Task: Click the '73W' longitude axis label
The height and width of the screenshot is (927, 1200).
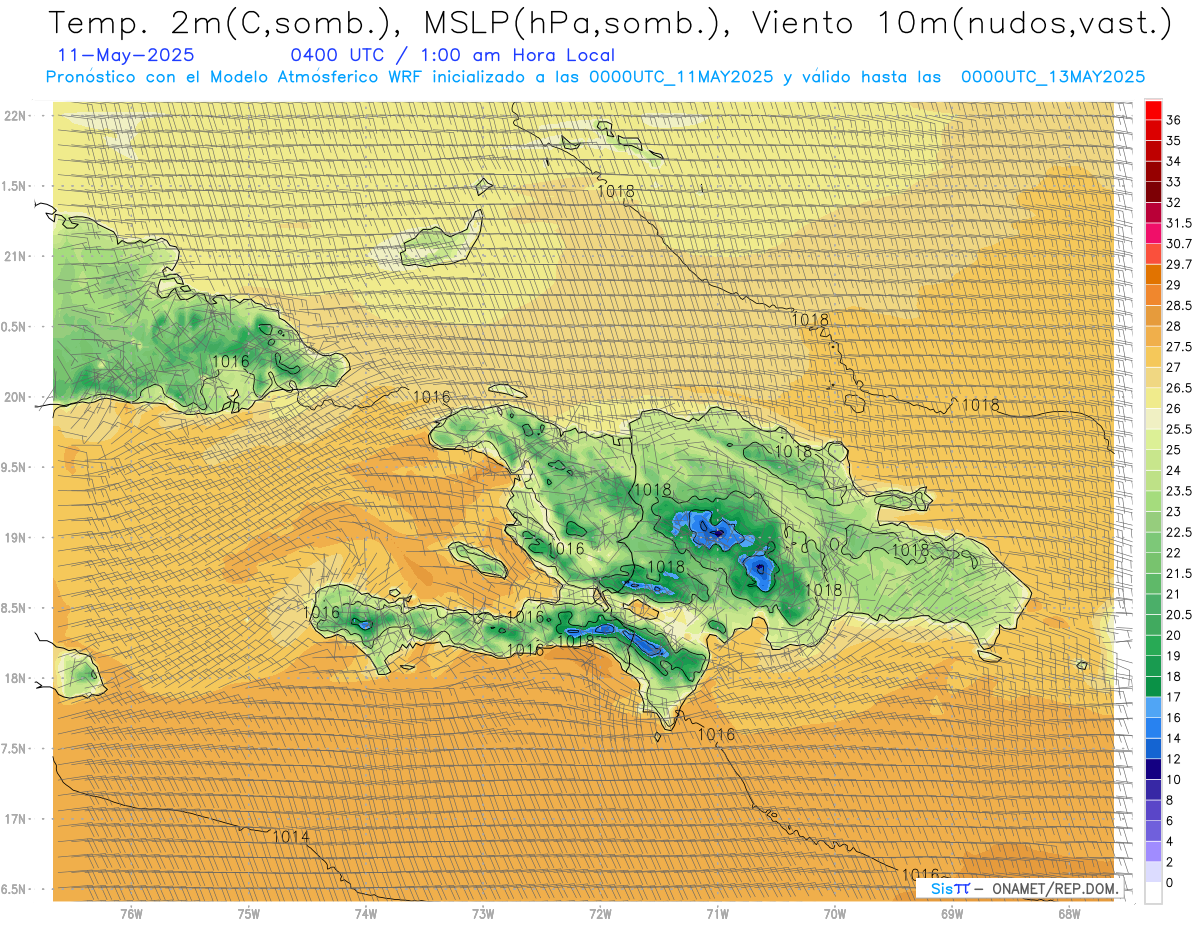Action: click(x=483, y=914)
